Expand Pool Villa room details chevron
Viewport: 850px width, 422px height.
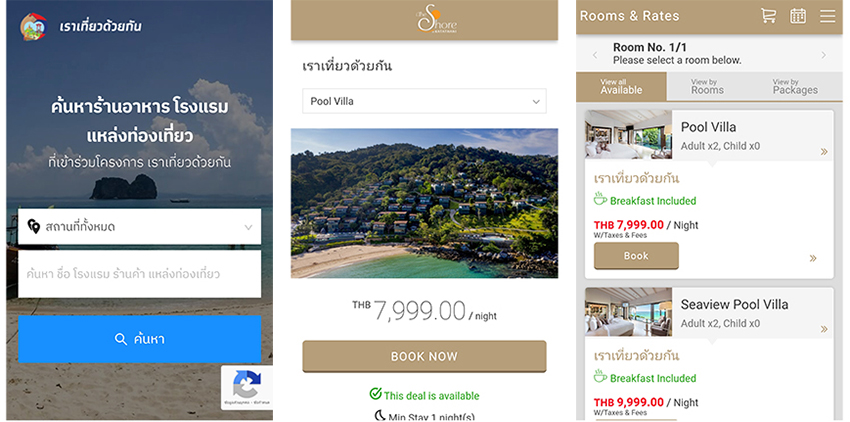point(824,152)
